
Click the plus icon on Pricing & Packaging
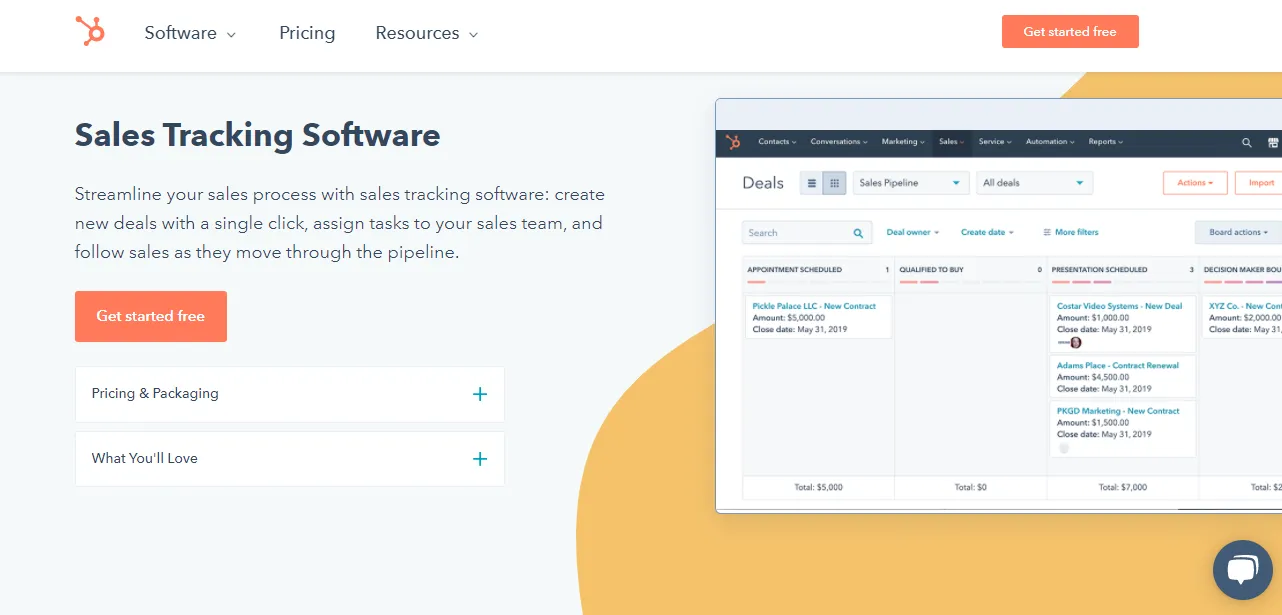point(480,394)
